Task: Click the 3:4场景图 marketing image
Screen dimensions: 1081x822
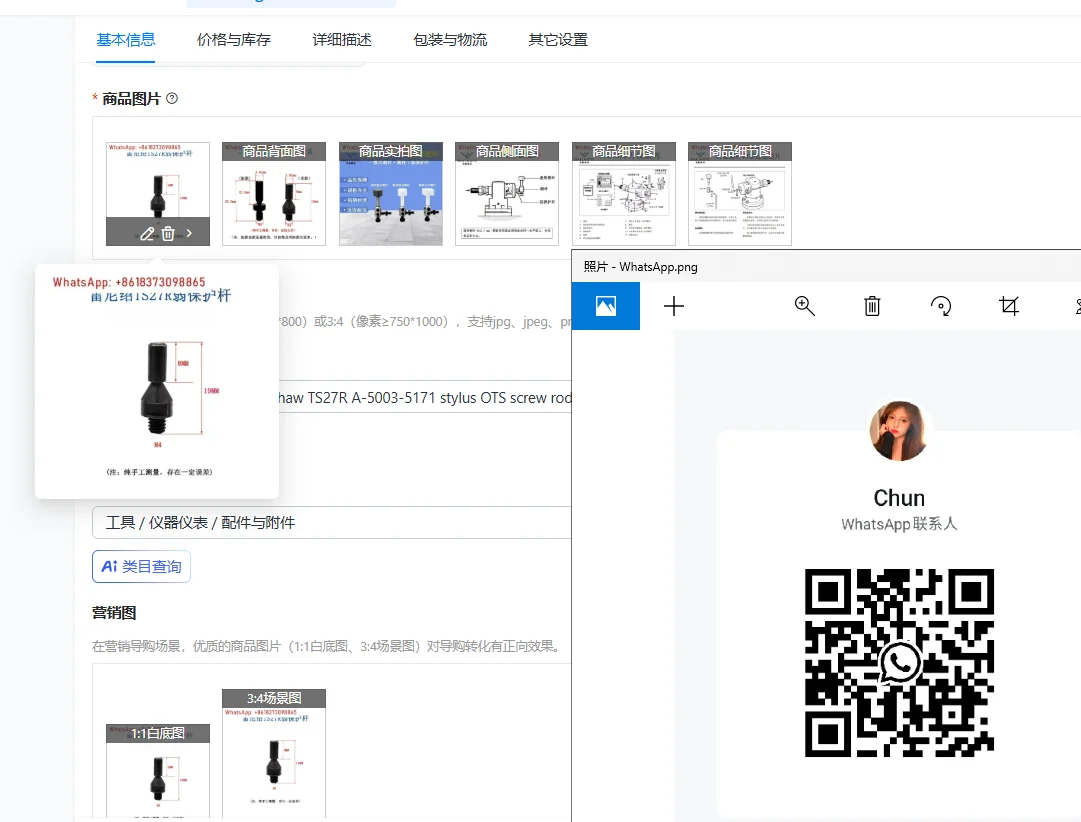Action: tap(274, 755)
